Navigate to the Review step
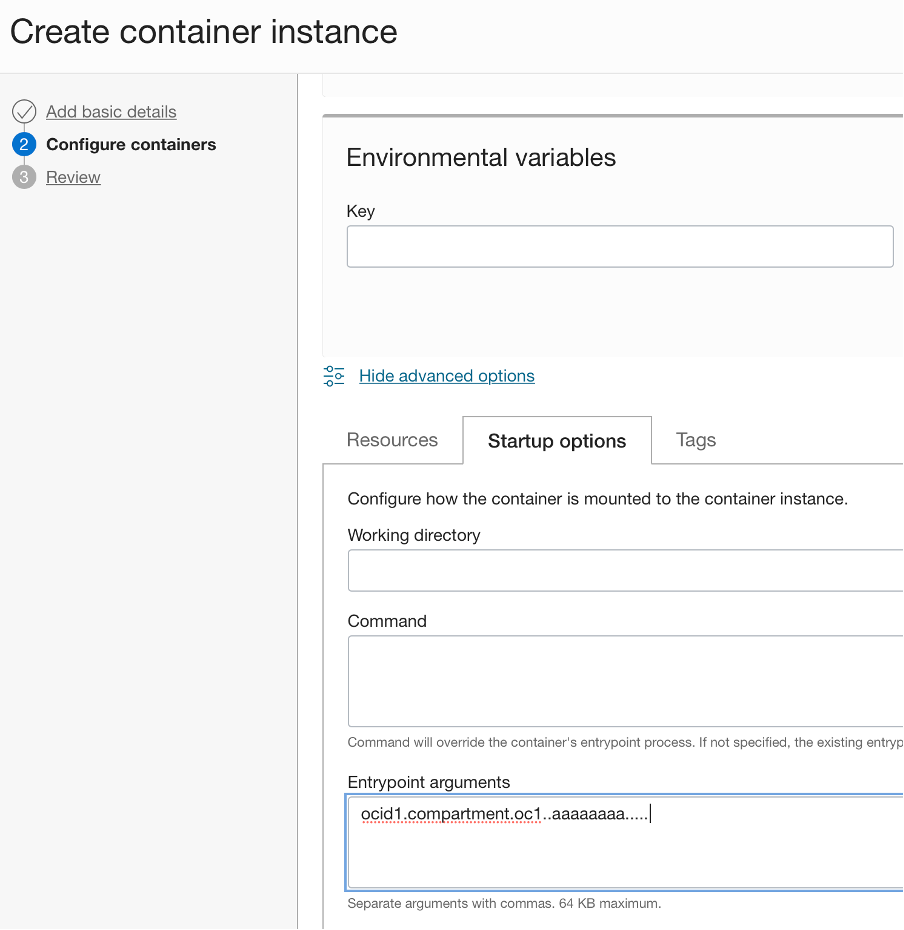 coord(73,177)
